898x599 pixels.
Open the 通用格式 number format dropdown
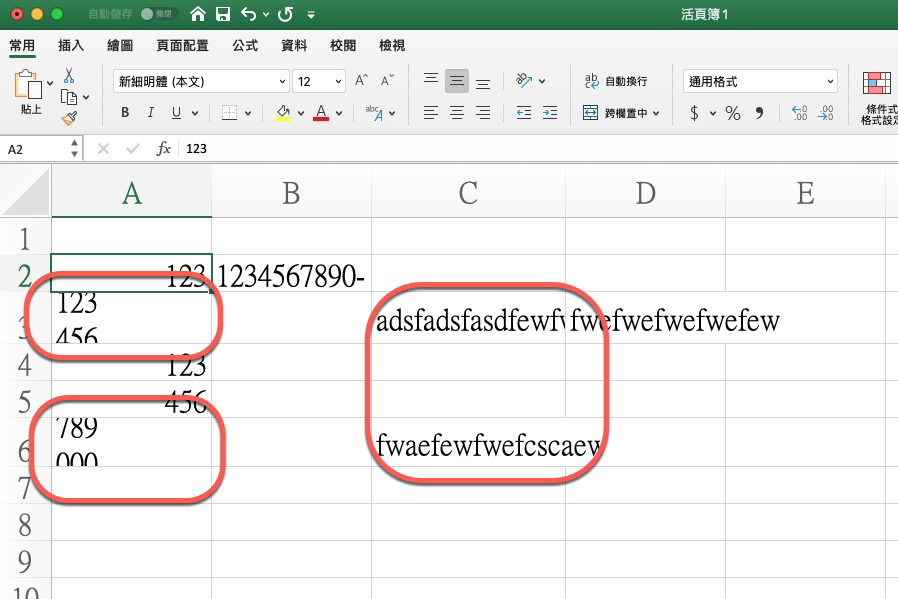[760, 80]
